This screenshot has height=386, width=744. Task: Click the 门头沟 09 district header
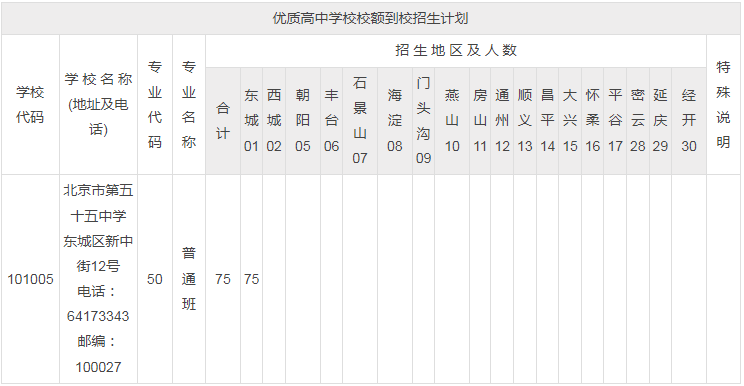423,121
